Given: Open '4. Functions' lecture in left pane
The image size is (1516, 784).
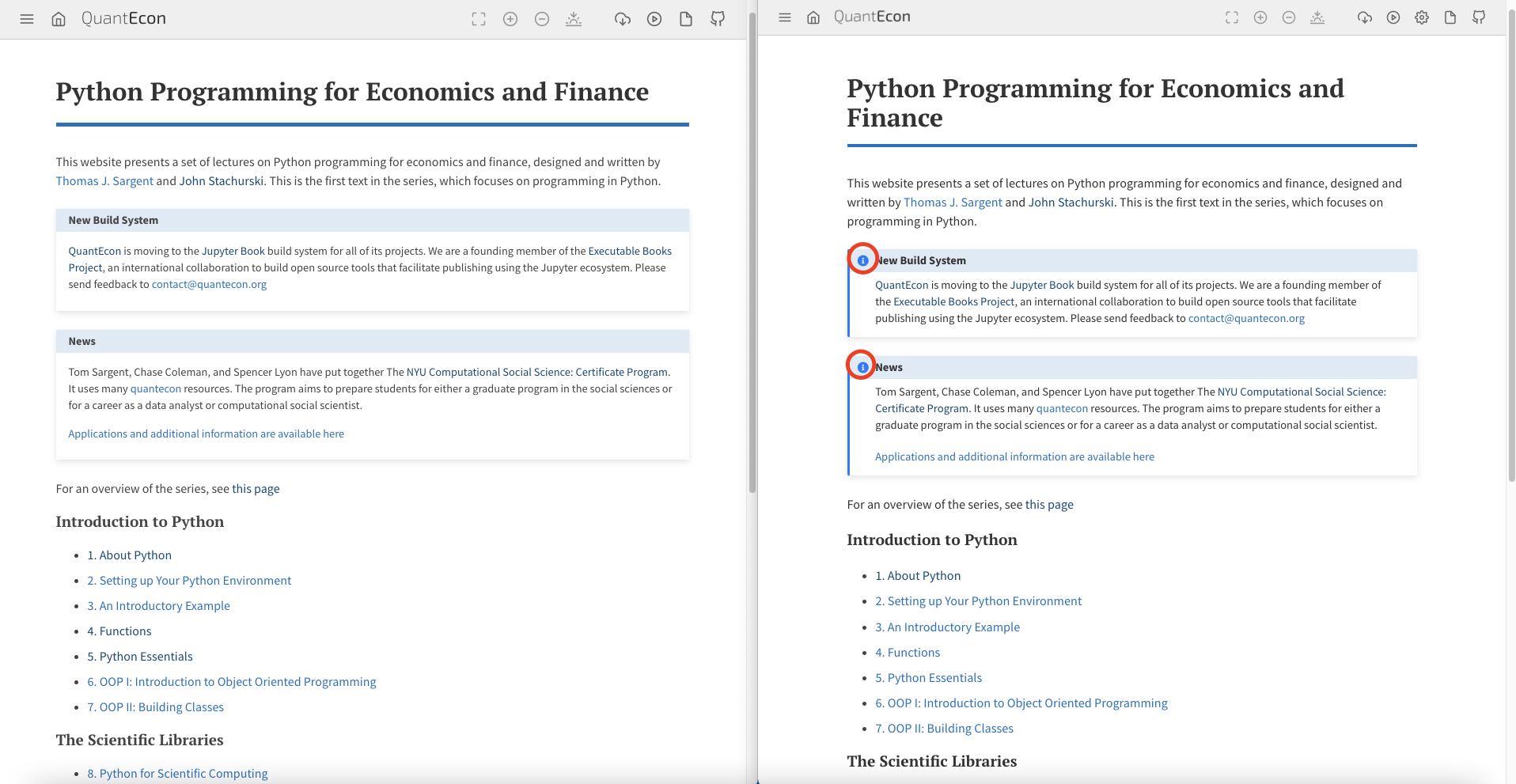Looking at the screenshot, I should tap(119, 631).
